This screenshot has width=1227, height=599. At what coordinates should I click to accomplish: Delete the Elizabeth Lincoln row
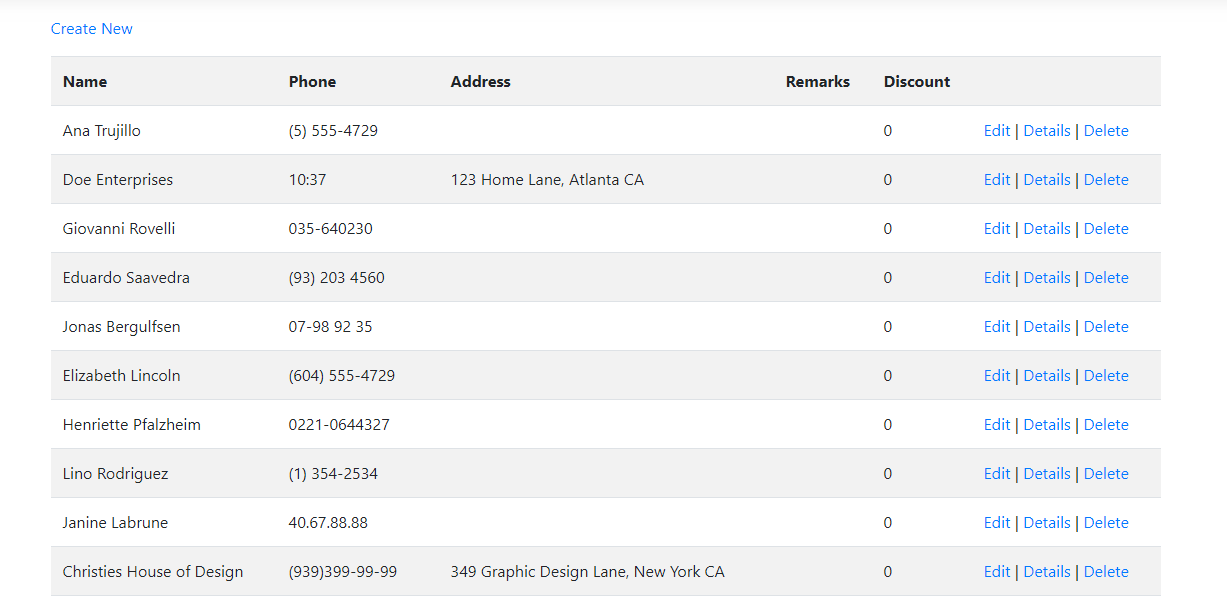pyautogui.click(x=1106, y=376)
